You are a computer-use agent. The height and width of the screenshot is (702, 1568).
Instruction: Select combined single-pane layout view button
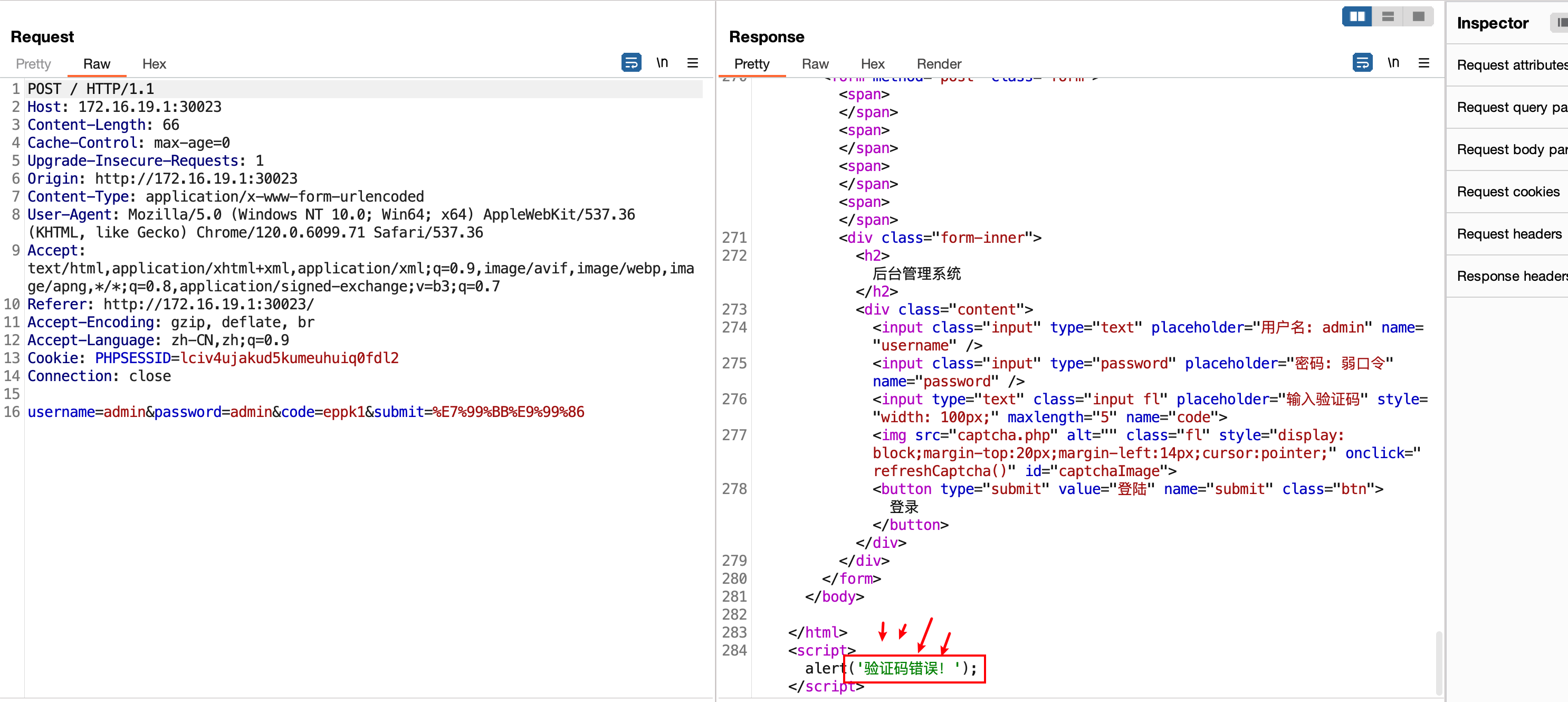1418,16
